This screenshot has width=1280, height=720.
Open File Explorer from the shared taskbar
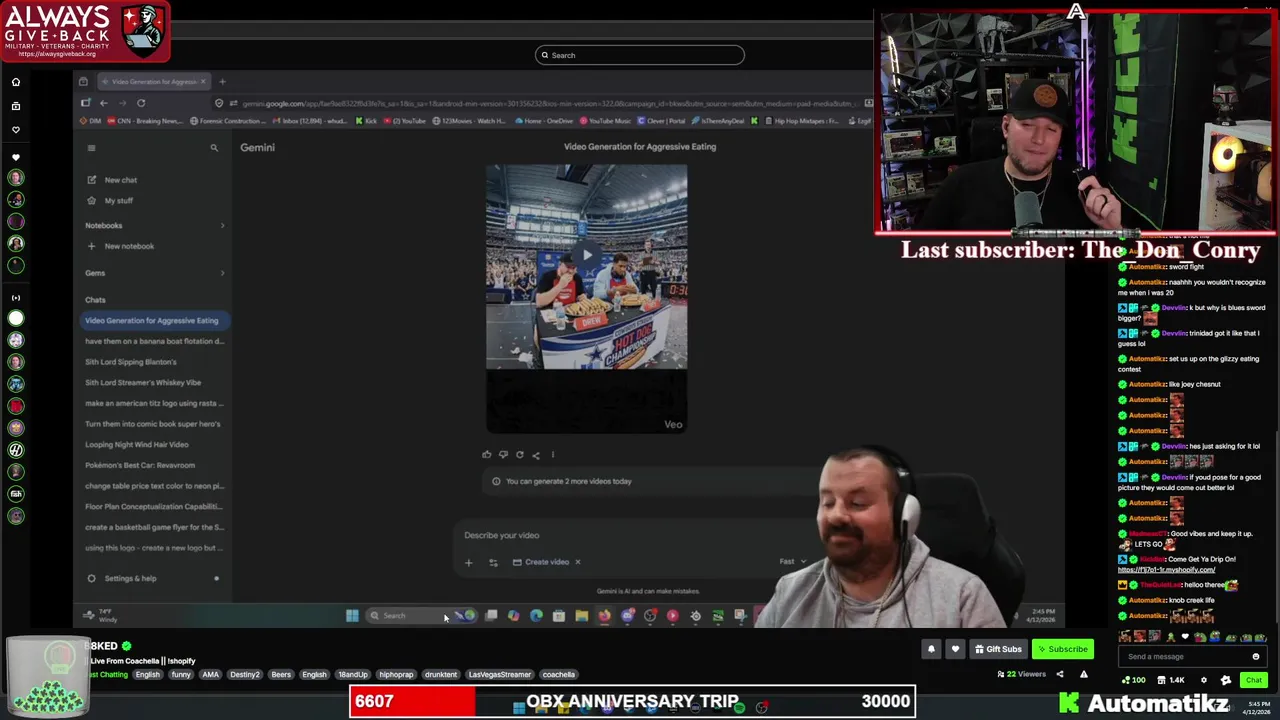point(582,616)
